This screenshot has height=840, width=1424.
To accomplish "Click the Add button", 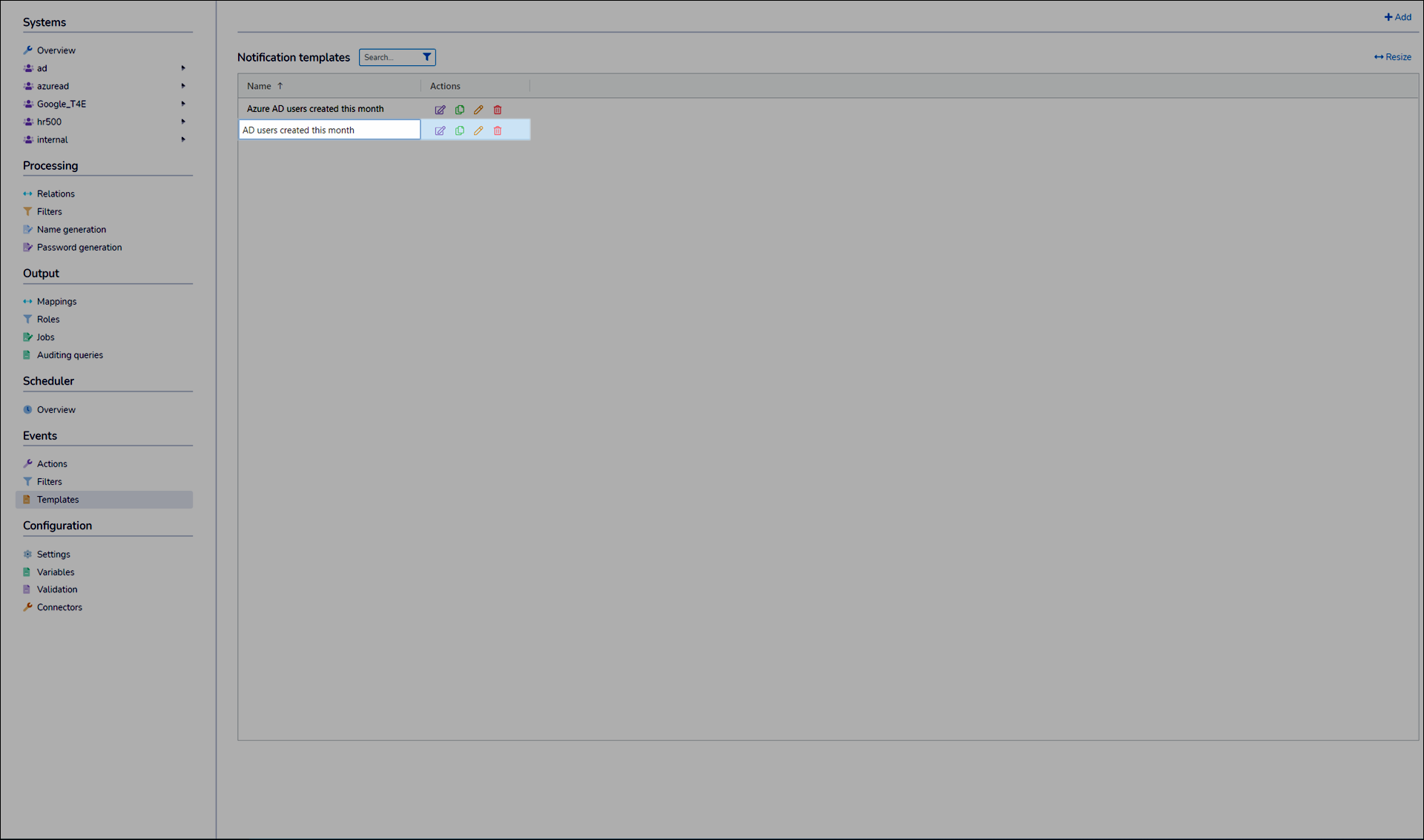I will [x=1397, y=17].
